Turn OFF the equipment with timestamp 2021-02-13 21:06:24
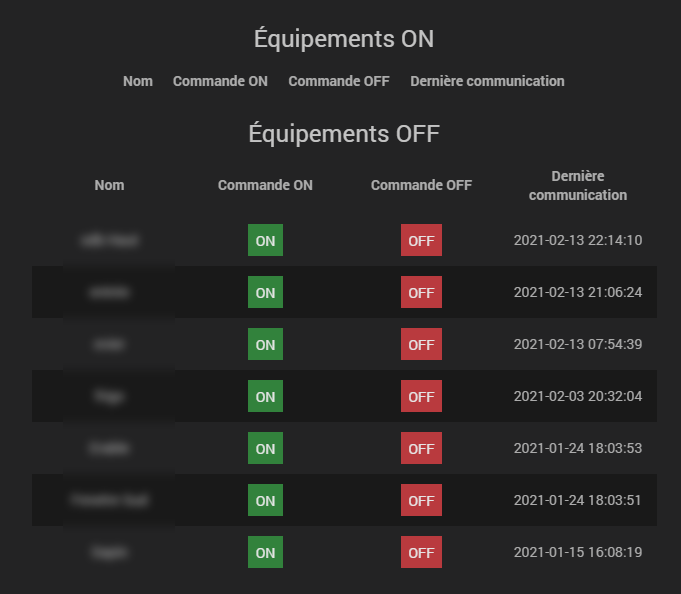The image size is (681, 594). point(421,293)
